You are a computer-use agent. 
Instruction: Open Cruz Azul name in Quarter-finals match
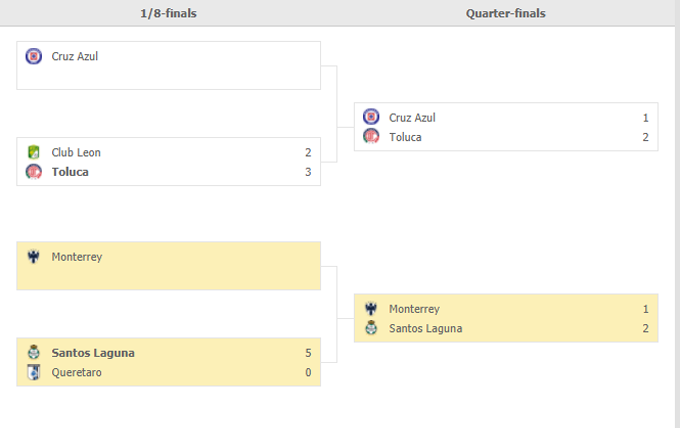[412, 117]
